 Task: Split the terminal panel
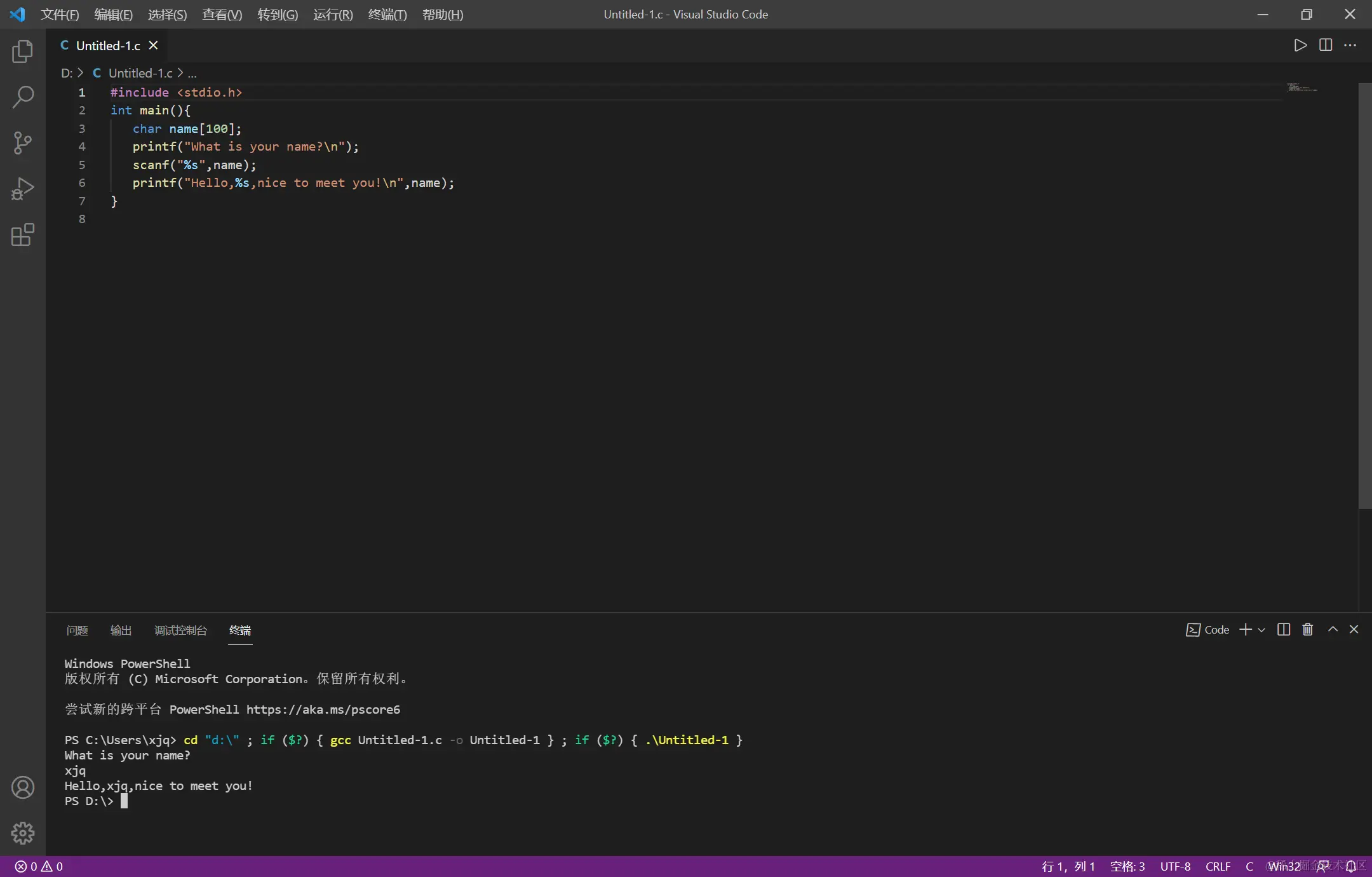tap(1284, 629)
